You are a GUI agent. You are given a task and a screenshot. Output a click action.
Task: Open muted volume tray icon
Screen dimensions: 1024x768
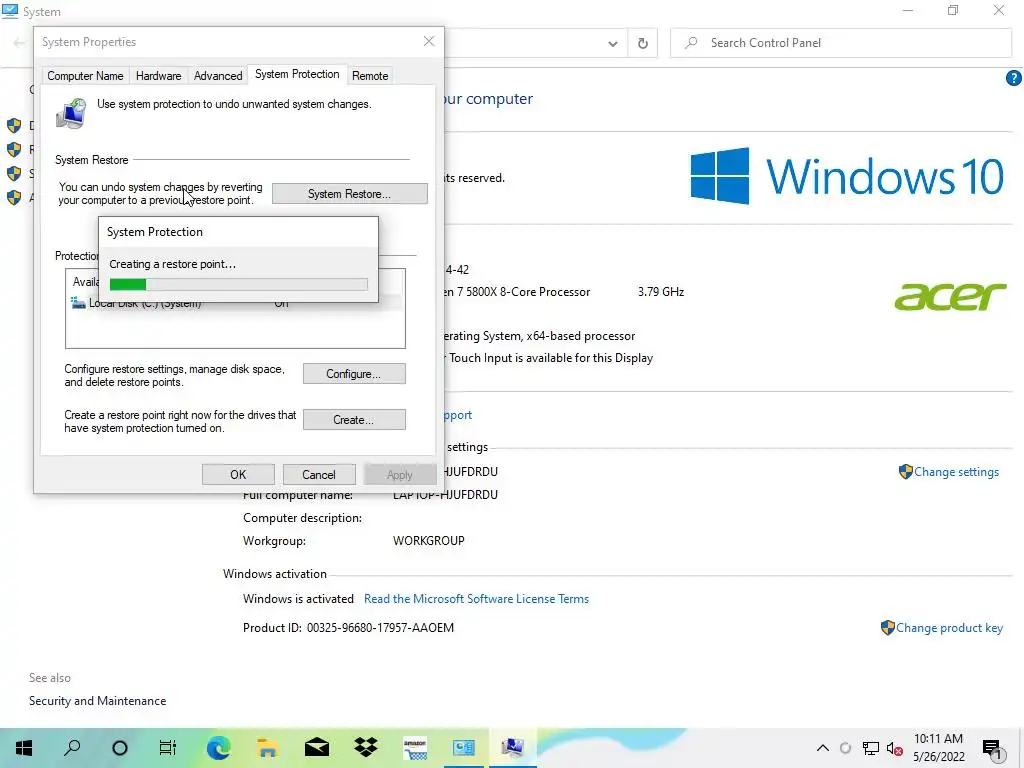coord(894,748)
